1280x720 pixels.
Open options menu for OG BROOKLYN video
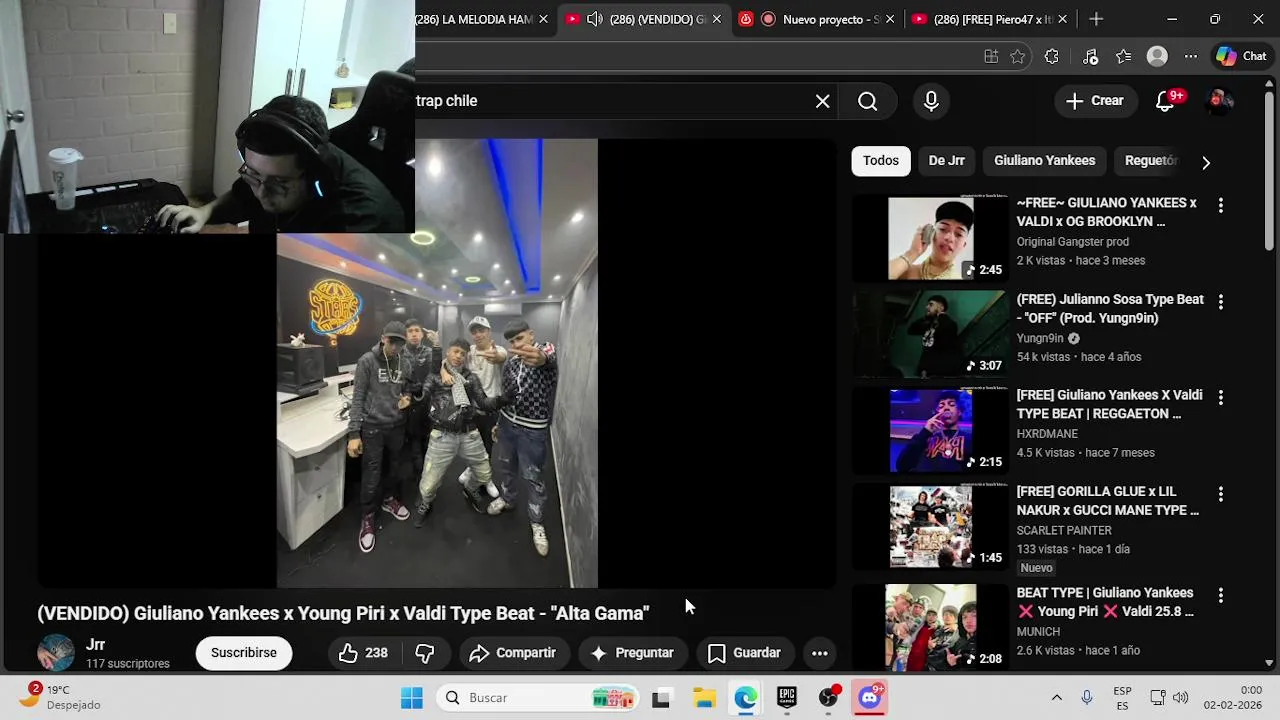click(1220, 205)
